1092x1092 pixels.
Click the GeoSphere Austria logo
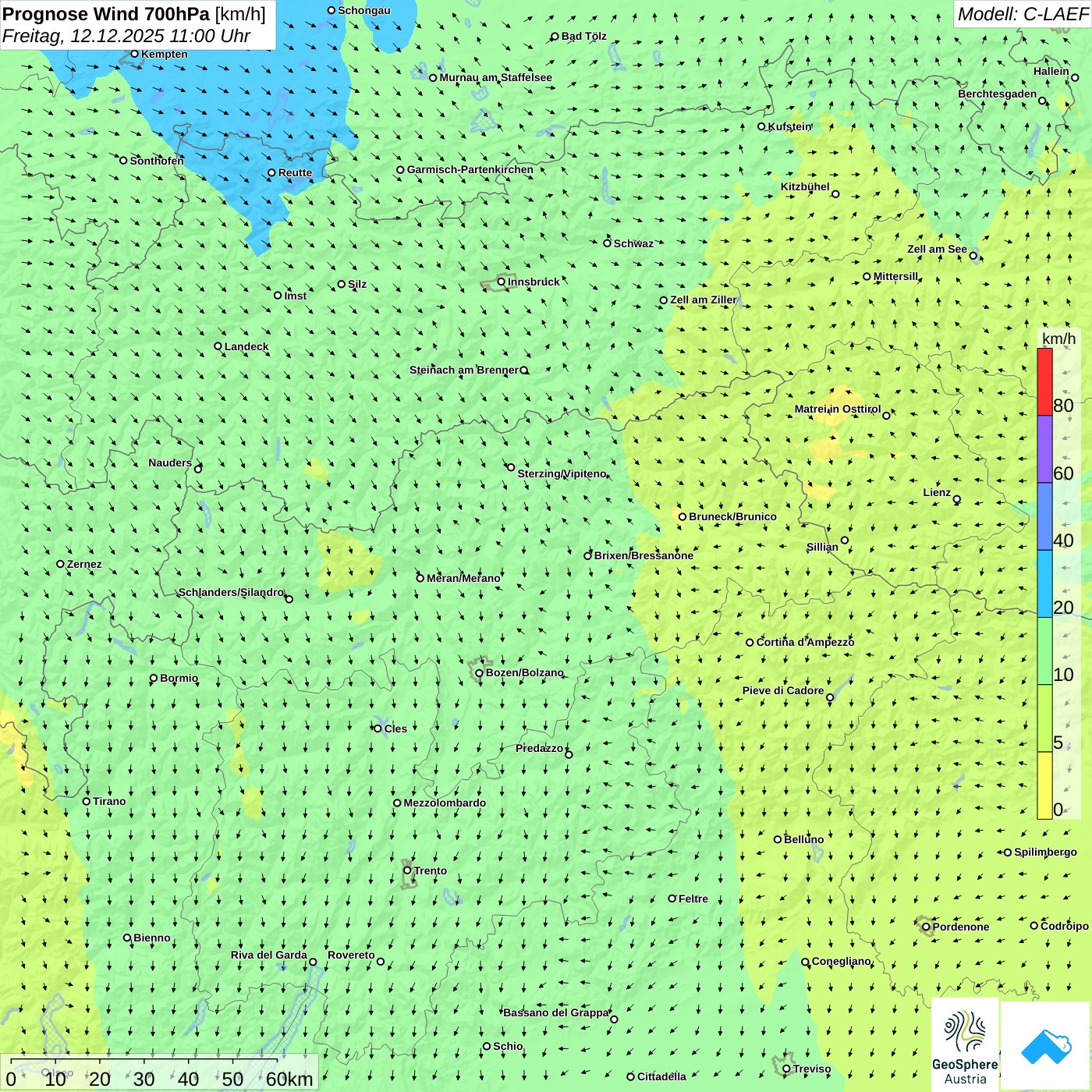pyautogui.click(x=965, y=1045)
